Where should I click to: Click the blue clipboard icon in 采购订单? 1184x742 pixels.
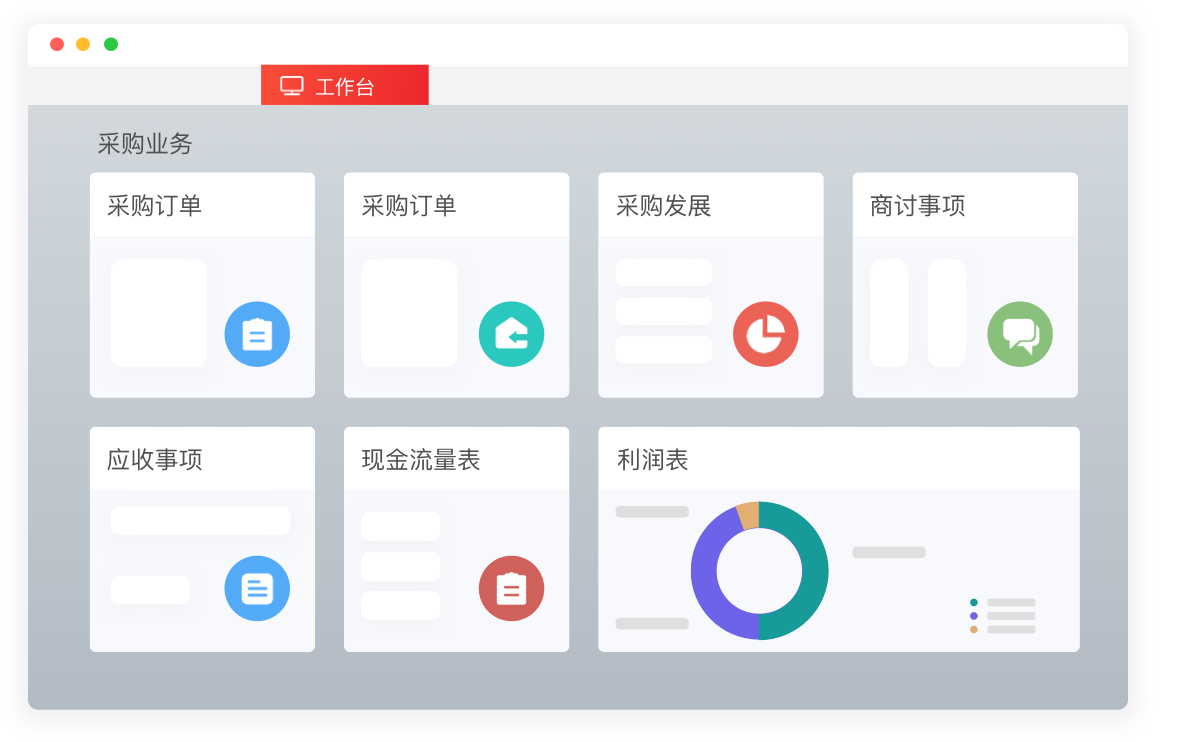tap(257, 334)
